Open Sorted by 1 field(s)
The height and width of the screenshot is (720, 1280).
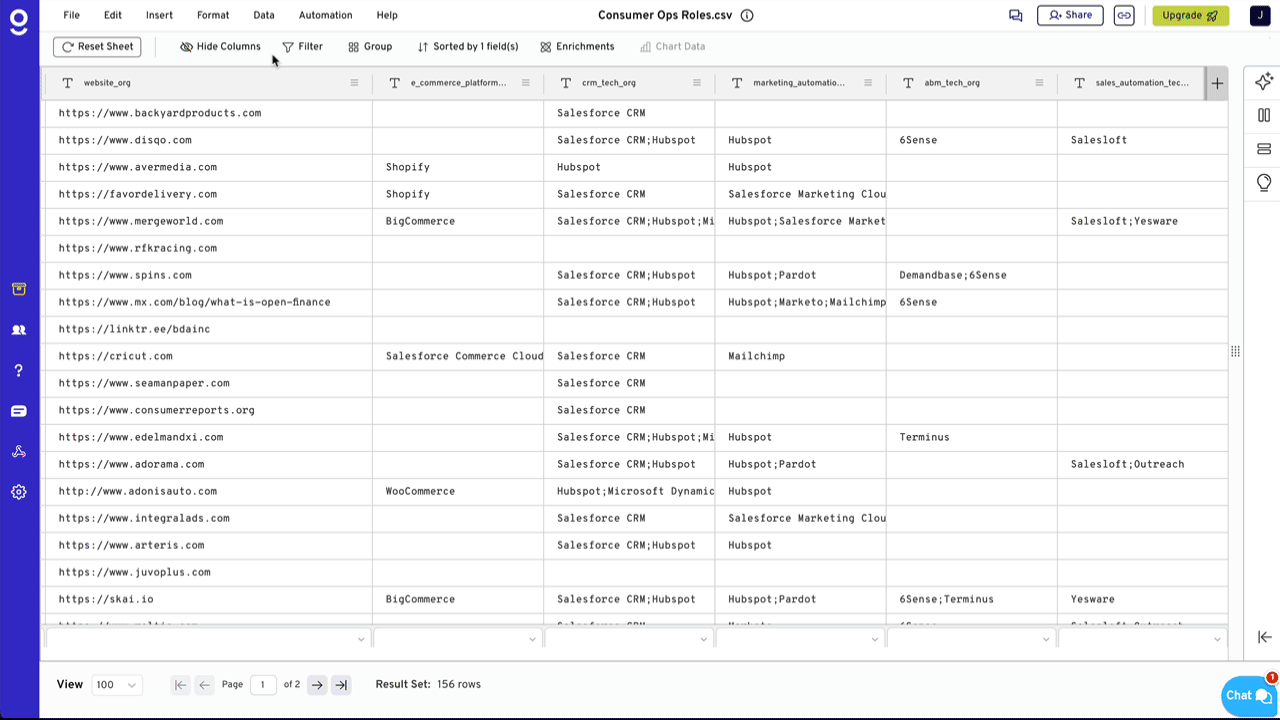(x=467, y=47)
